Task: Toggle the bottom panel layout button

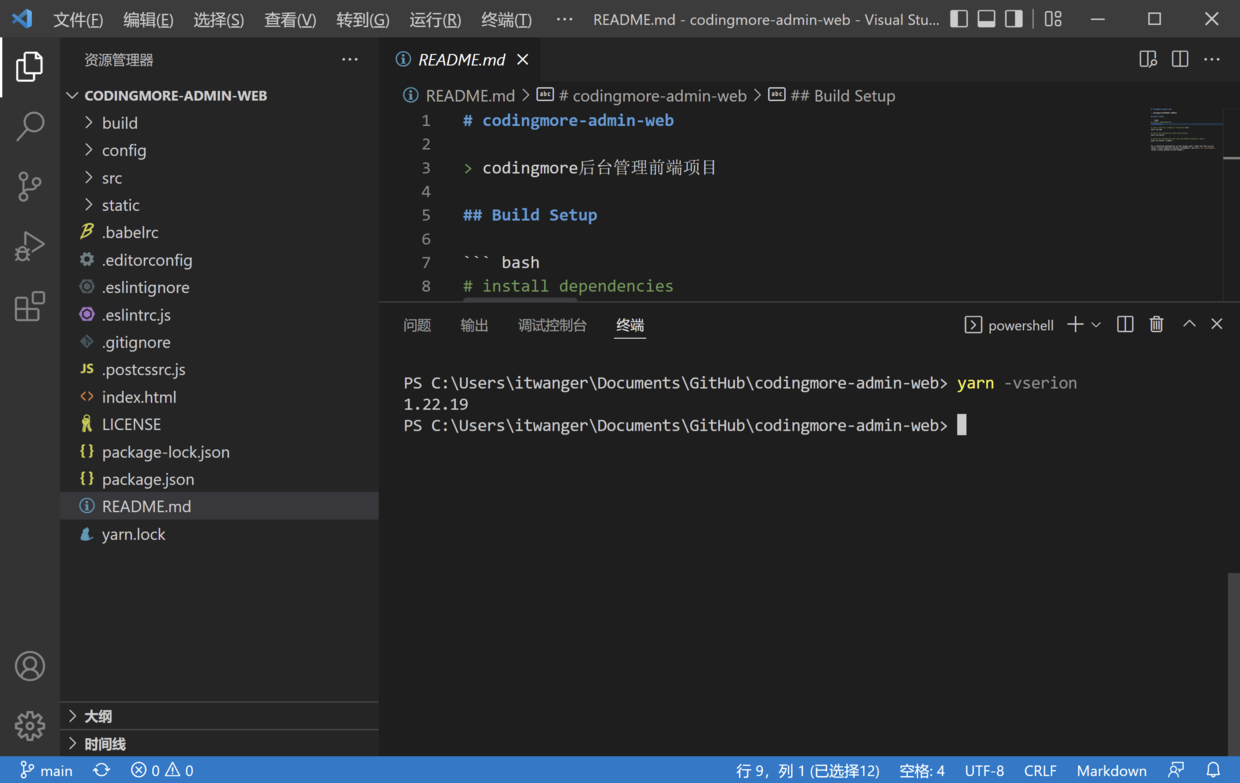Action: pyautogui.click(x=986, y=19)
